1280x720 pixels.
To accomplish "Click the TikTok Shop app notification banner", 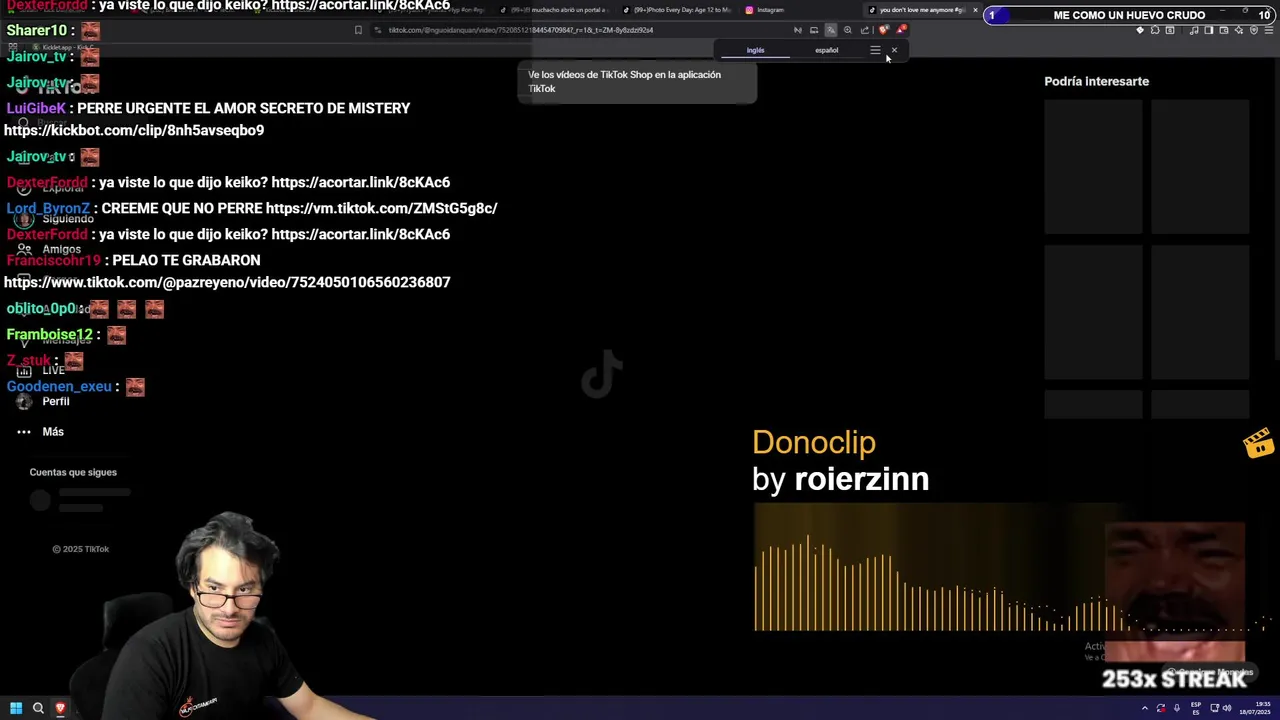I will point(637,81).
